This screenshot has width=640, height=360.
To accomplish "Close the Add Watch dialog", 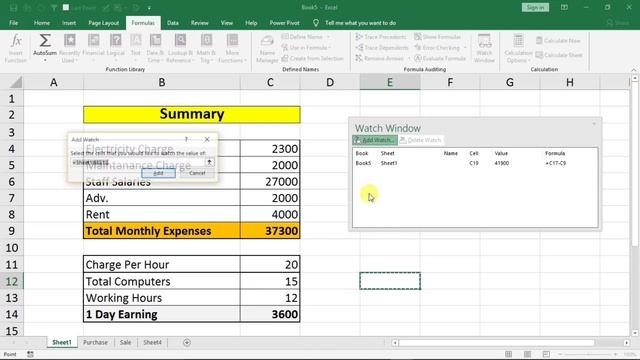I will click(x=207, y=139).
